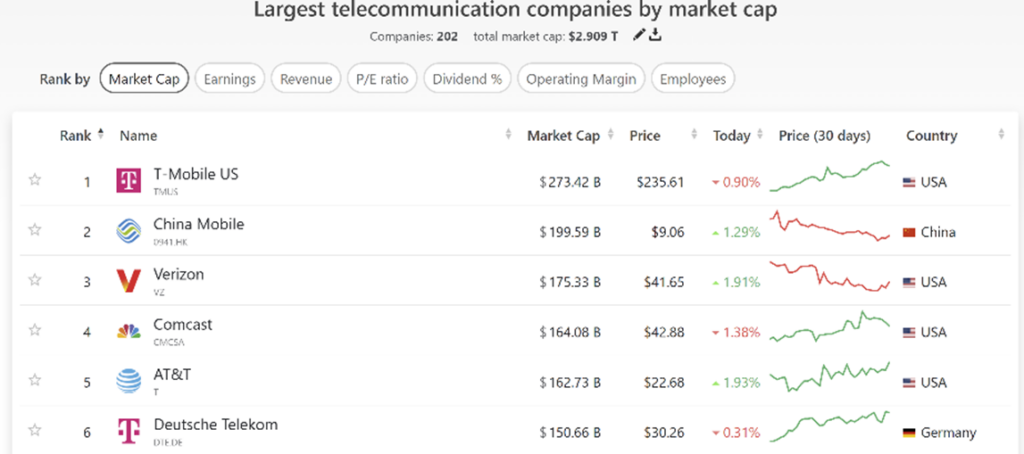Click the Deutsche Telekom logo icon

pyautogui.click(x=128, y=431)
